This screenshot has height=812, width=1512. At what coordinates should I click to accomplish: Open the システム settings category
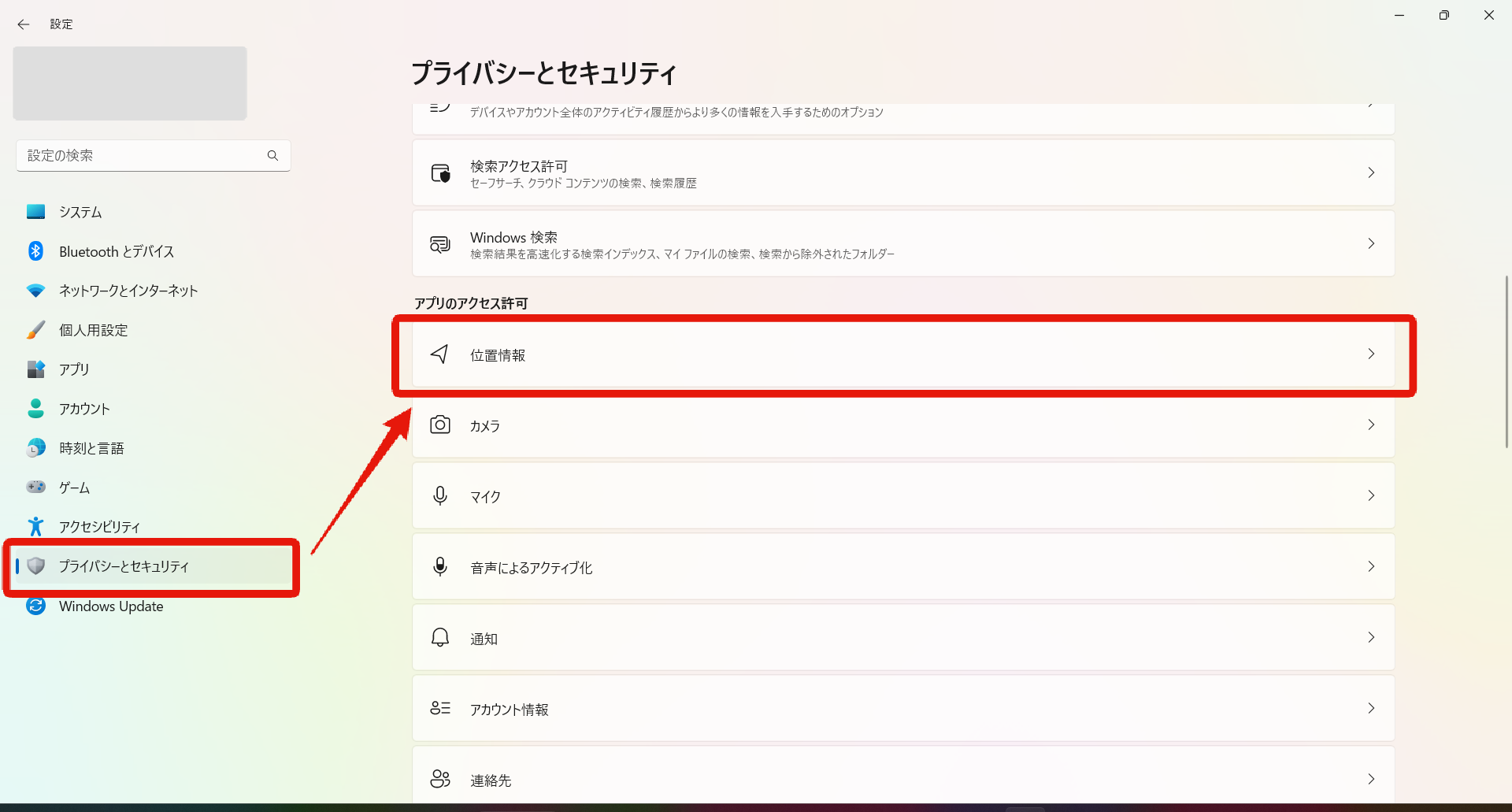[80, 212]
